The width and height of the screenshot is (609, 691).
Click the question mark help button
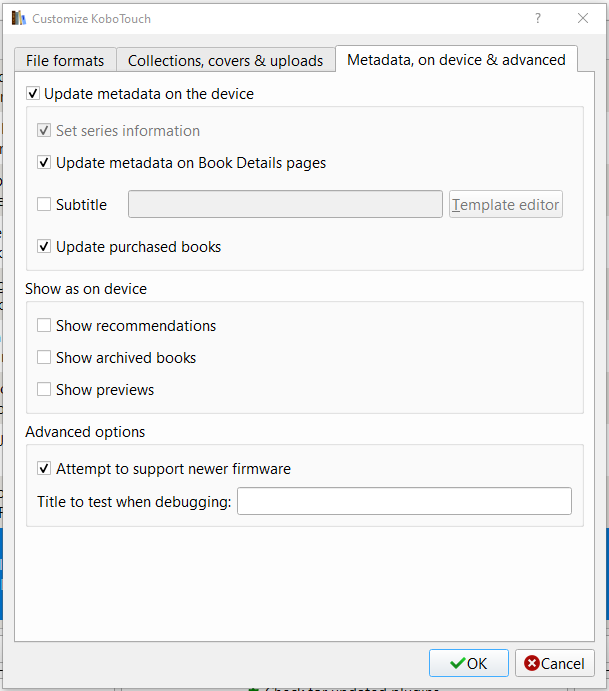(538, 18)
